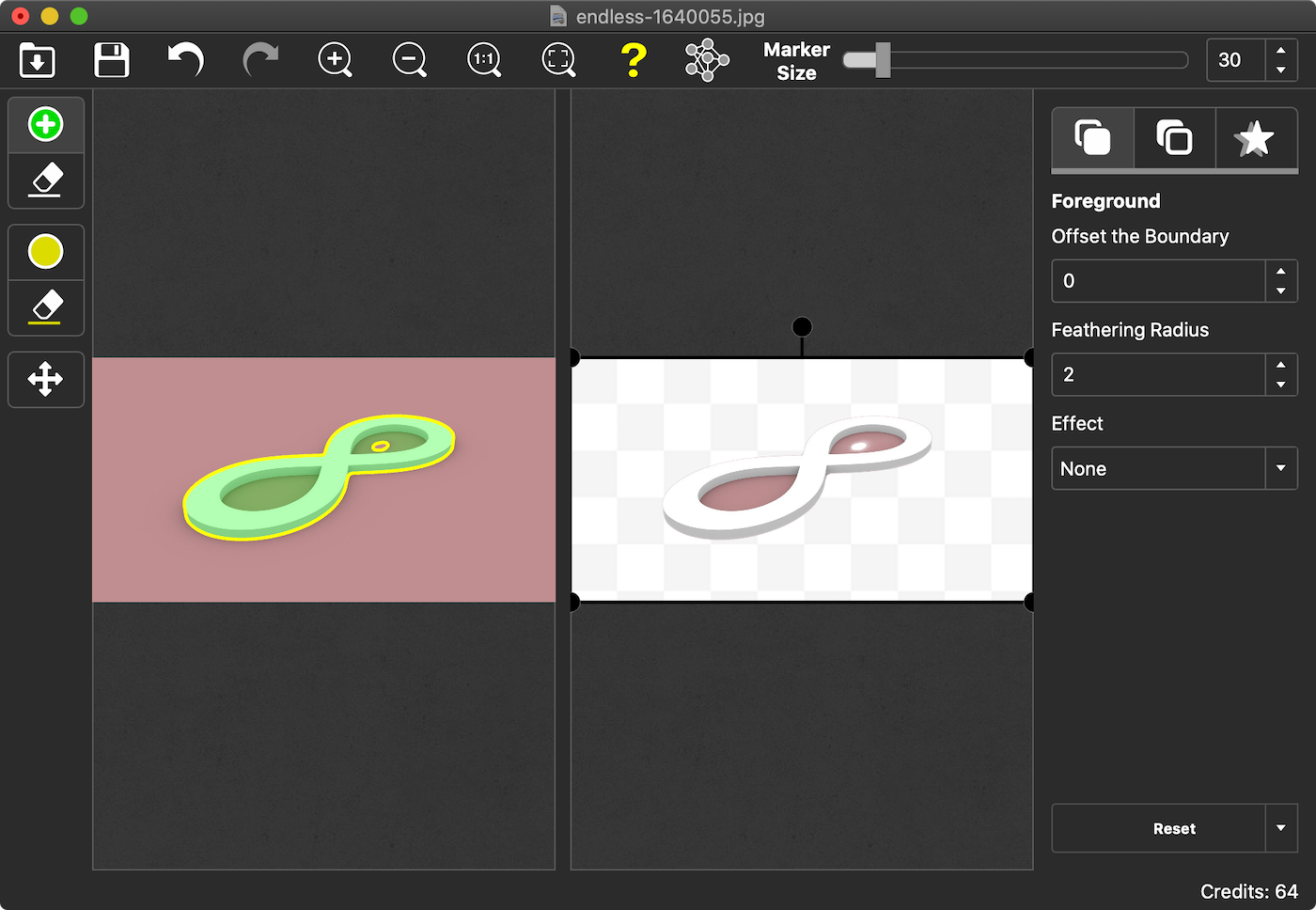Click the Zoom in magnifier icon
The width and height of the screenshot is (1316, 910).
335,60
